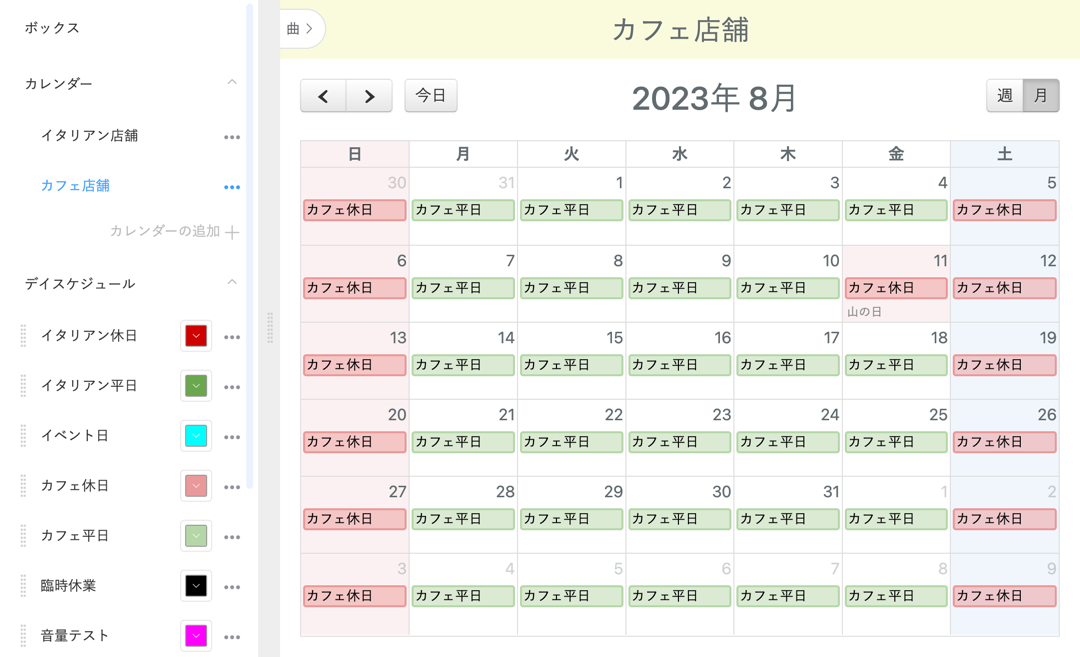Jump to today with 今日 button
This screenshot has height=657, width=1080.
coord(431,96)
